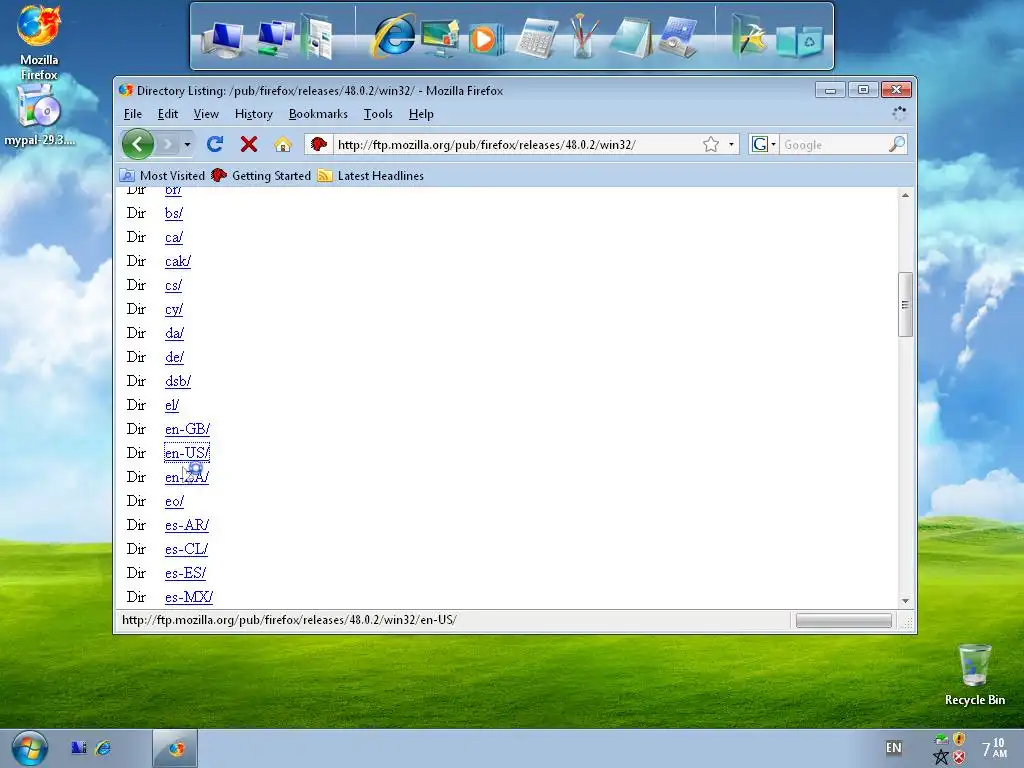Image resolution: width=1024 pixels, height=768 pixels.
Task: Open the personalization monitor icon in dock
Action: pos(441,38)
